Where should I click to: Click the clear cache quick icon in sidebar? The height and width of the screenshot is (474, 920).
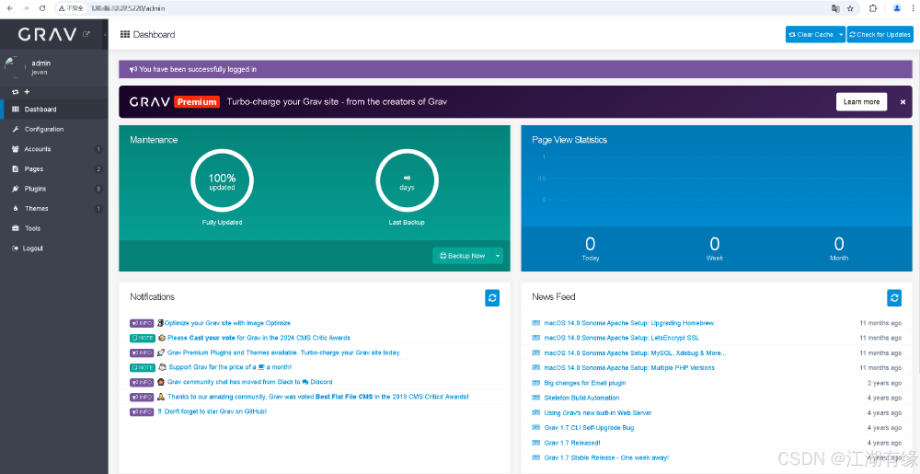(x=16, y=92)
